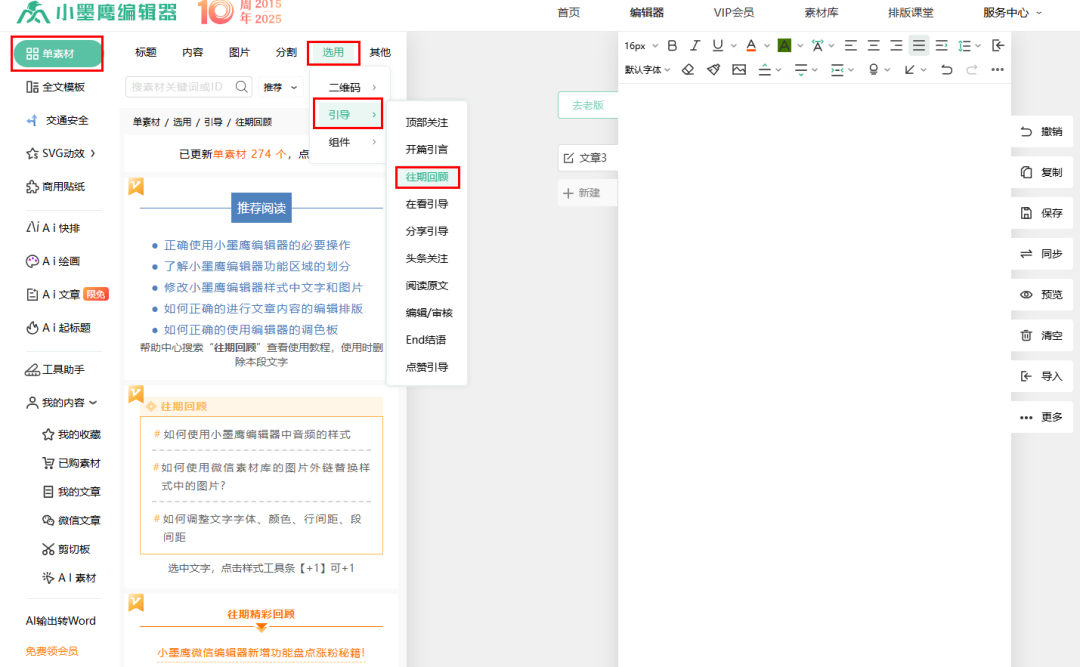Screen dimensions: 1080x667
Task: Toggle left alignment in toolbar
Action: click(850, 45)
